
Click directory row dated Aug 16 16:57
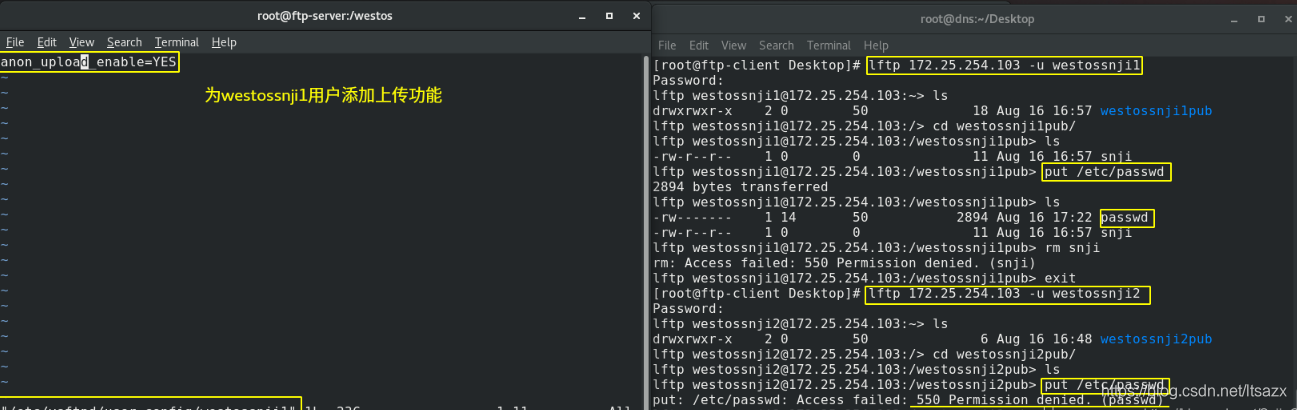(932, 111)
